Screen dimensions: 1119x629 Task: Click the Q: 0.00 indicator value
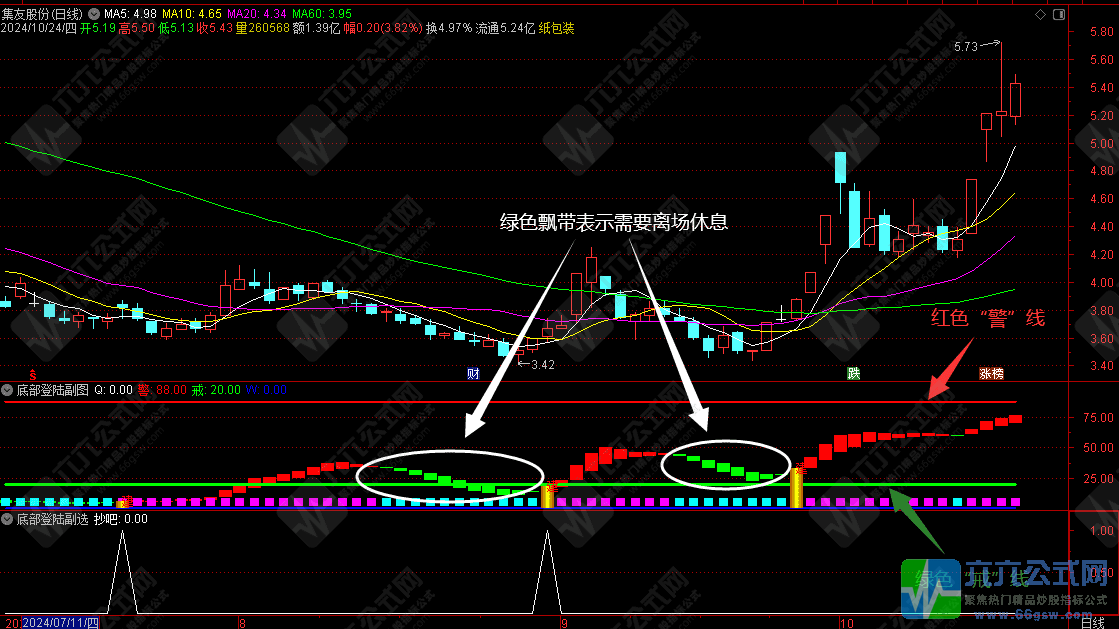[113, 390]
